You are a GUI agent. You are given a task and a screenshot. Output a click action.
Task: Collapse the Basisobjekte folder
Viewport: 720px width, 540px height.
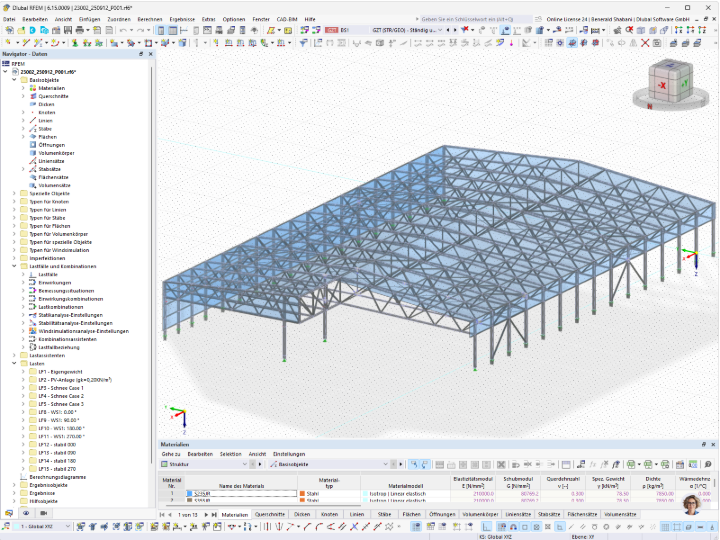point(14,80)
